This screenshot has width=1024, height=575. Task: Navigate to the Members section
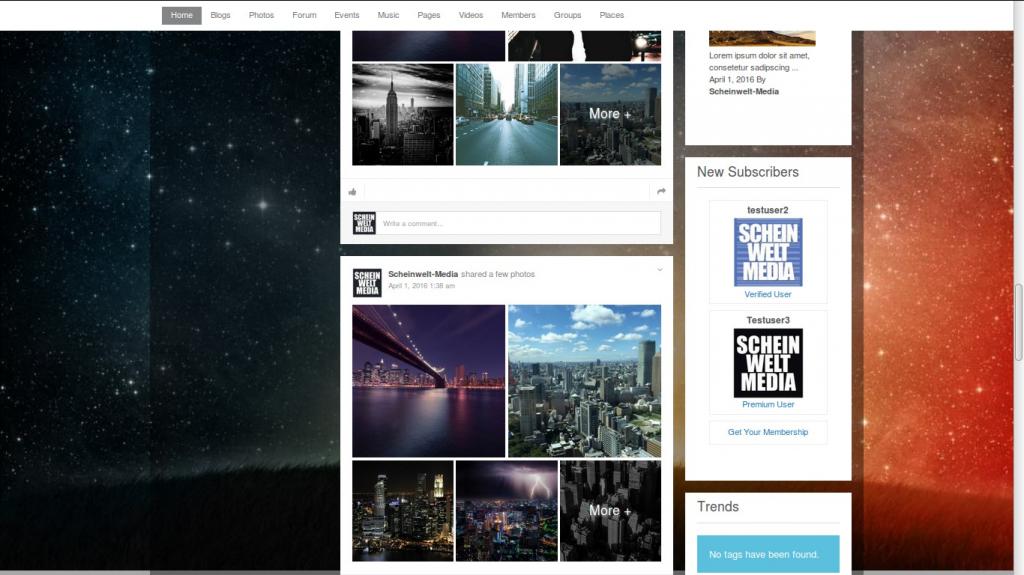click(518, 15)
